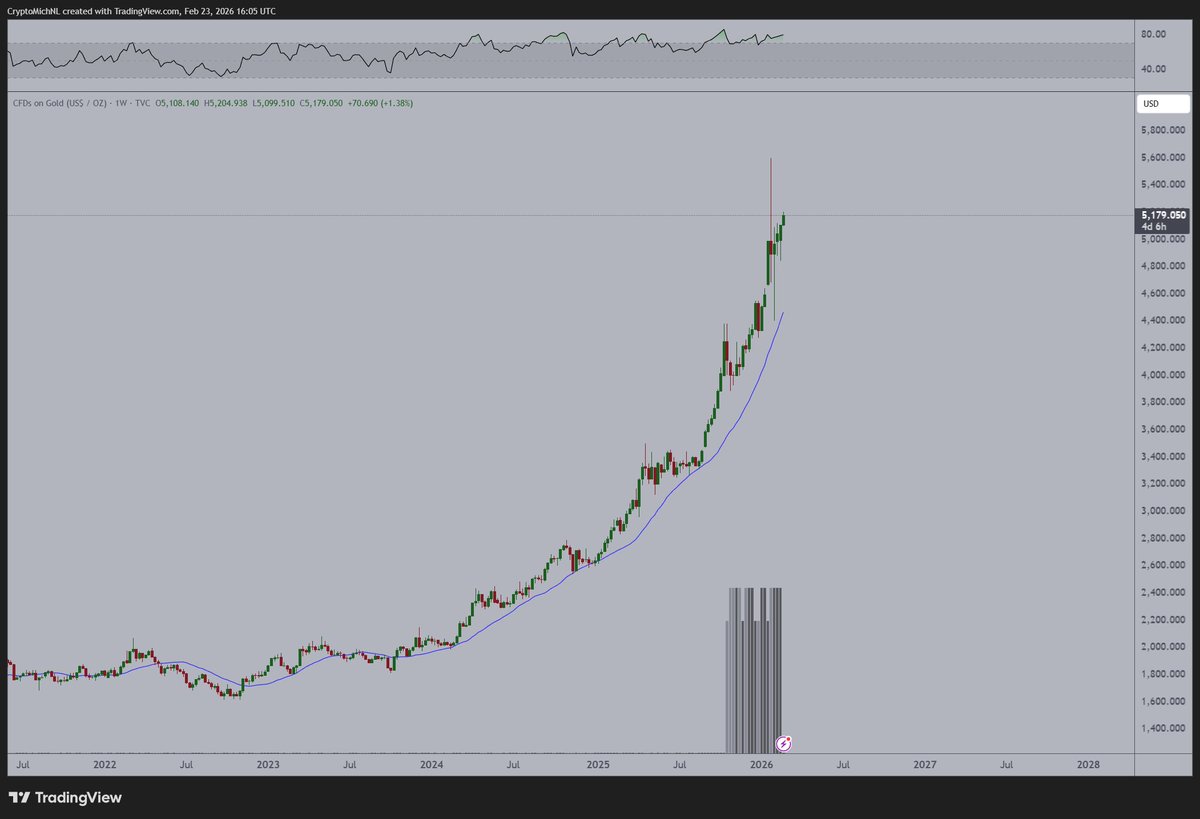1200x819 pixels.
Task: Click the pink lightning event icon
Action: [785, 743]
